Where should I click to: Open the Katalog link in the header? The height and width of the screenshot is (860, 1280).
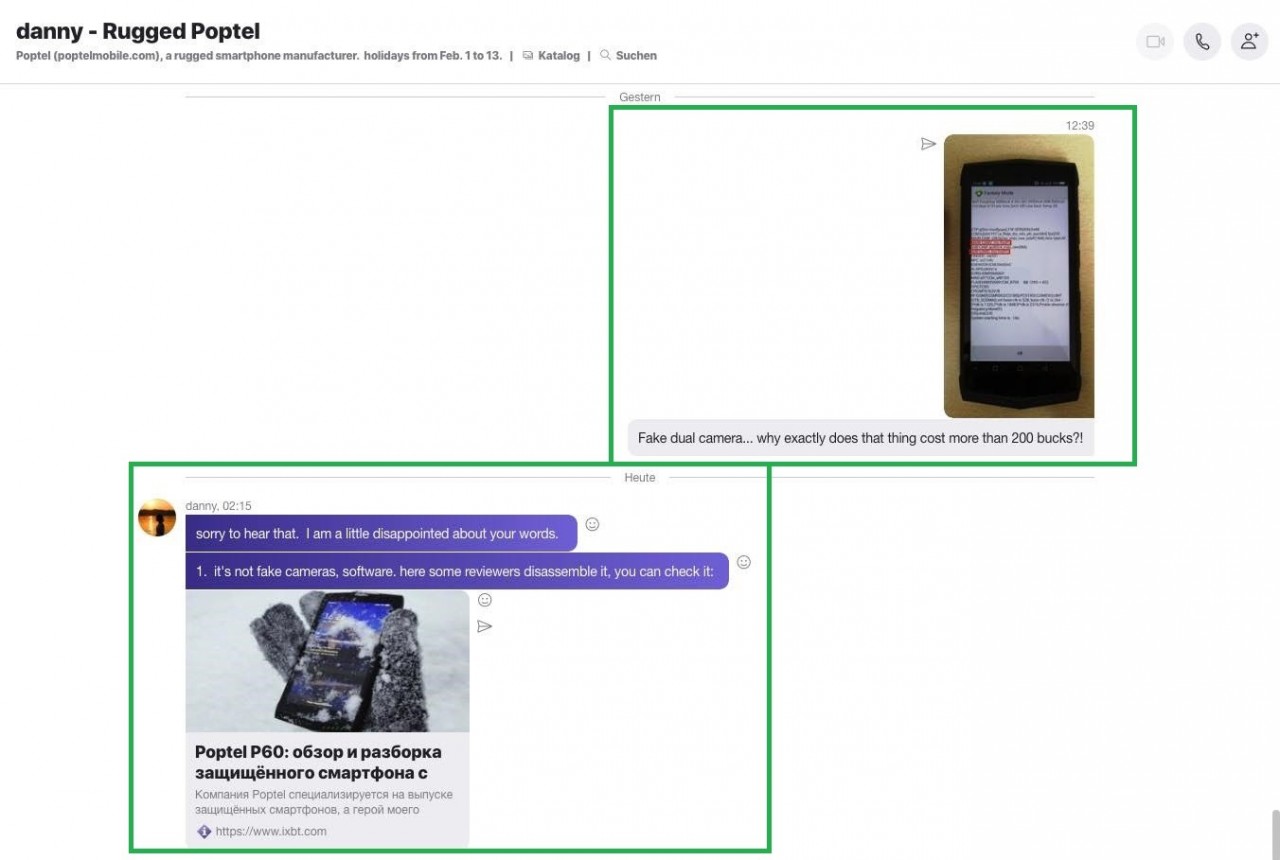(551, 56)
